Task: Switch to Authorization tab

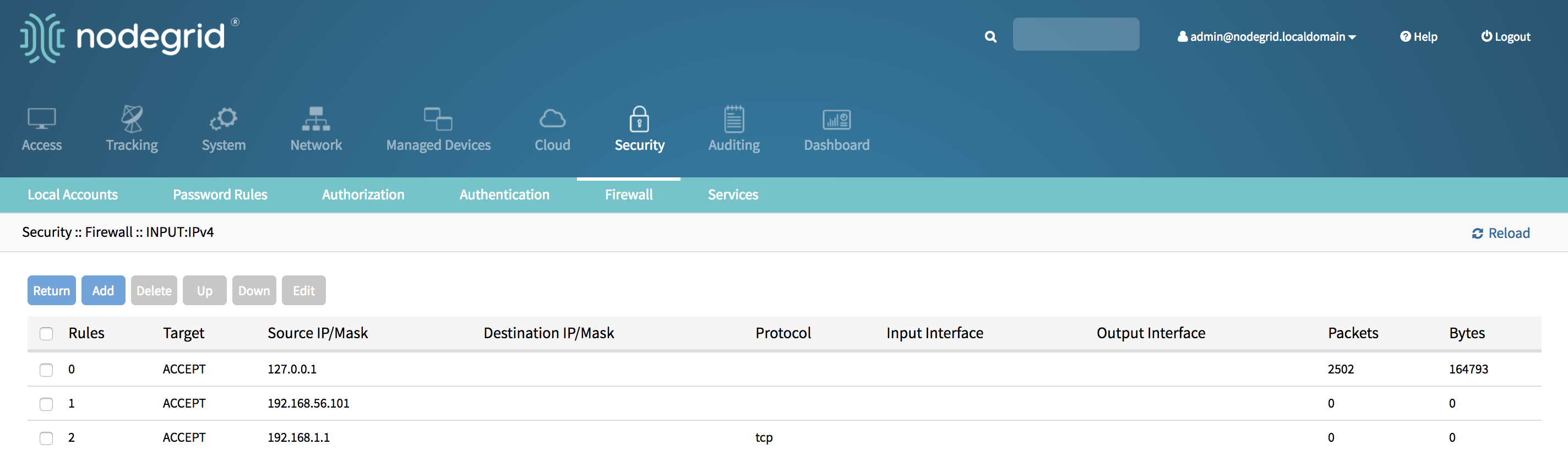Action: (363, 195)
